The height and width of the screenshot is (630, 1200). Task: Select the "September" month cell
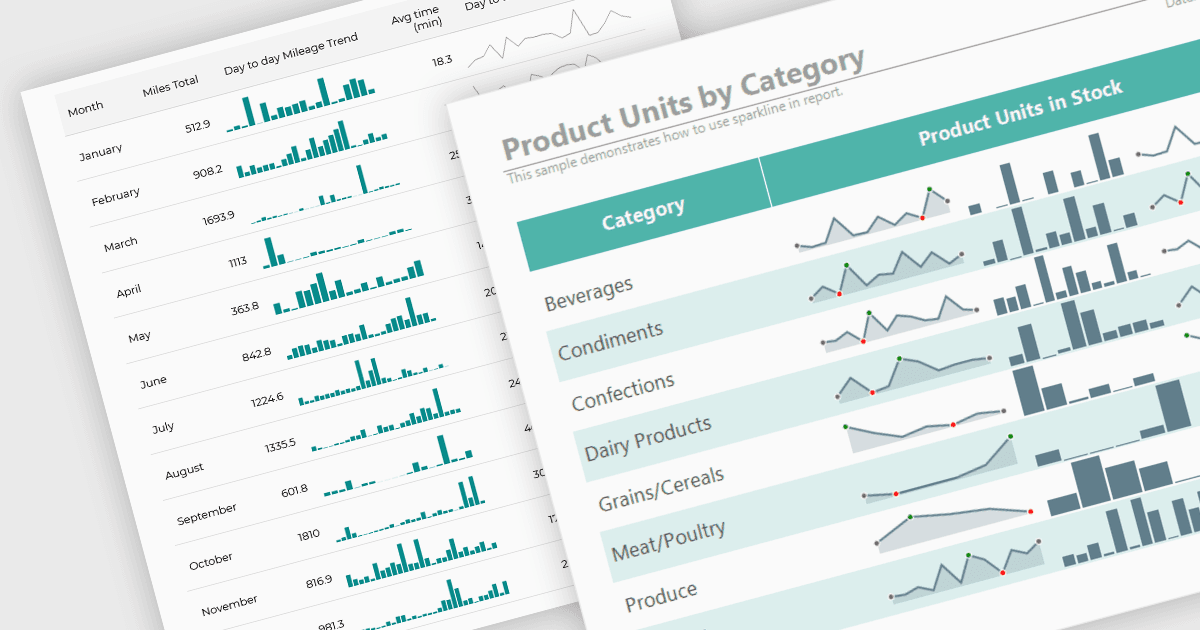coord(207,514)
